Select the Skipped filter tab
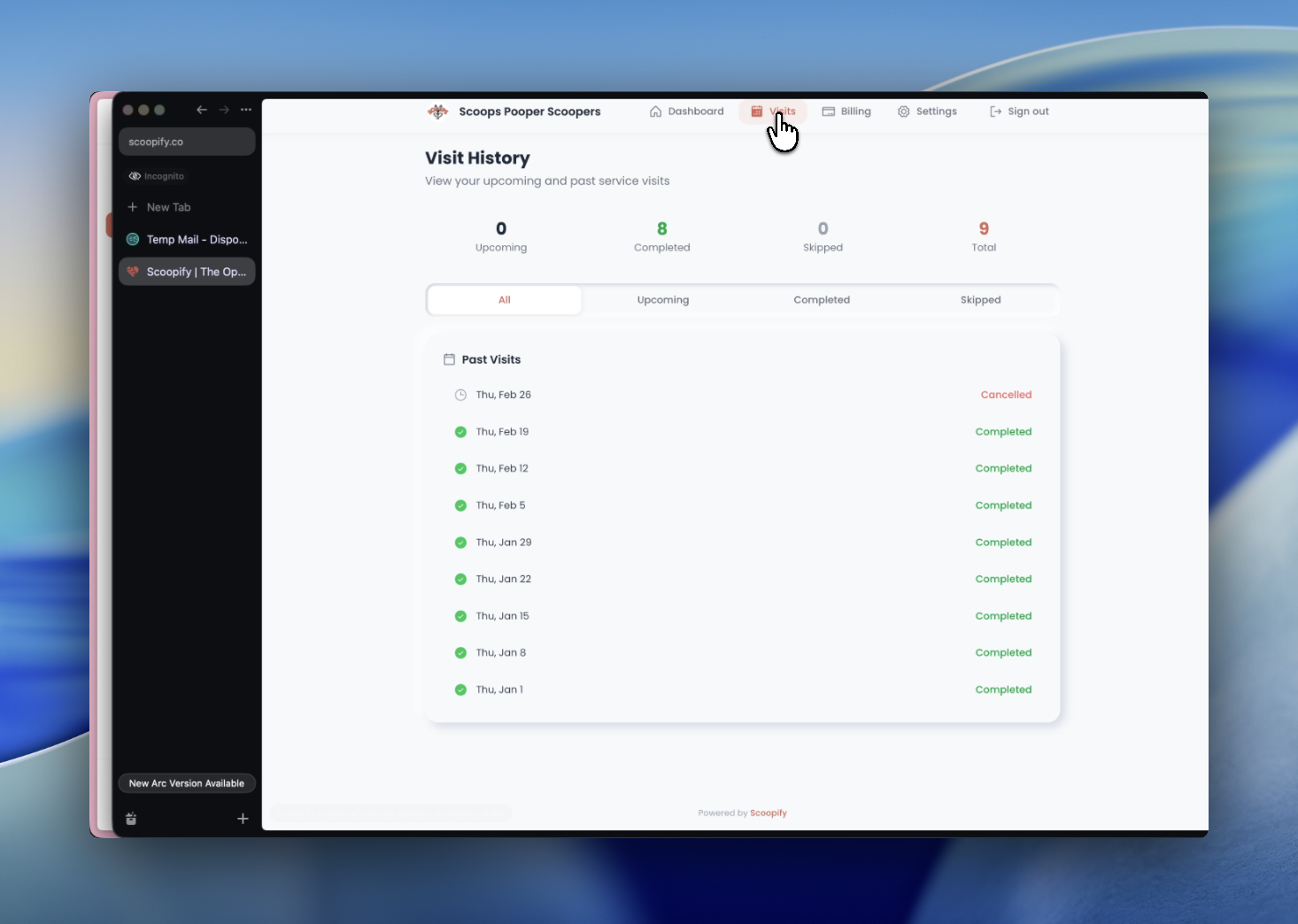Screen dimensions: 1298x924 click(980, 300)
